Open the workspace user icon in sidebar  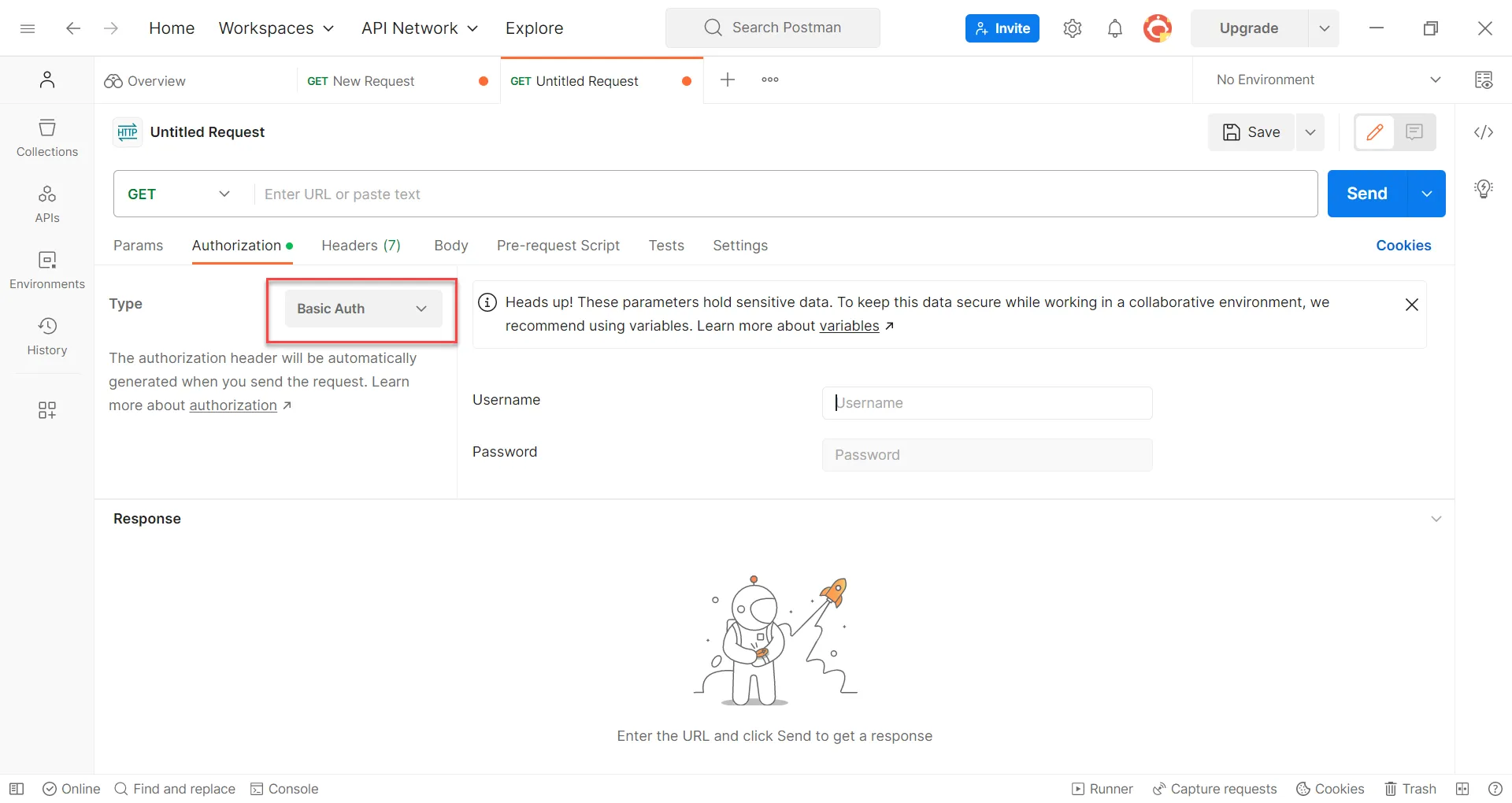pos(47,80)
